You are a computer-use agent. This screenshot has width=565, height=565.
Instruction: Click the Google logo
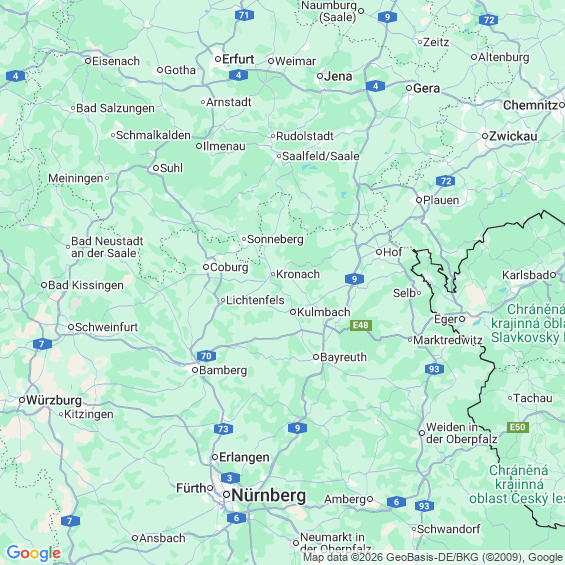click(x=34, y=553)
